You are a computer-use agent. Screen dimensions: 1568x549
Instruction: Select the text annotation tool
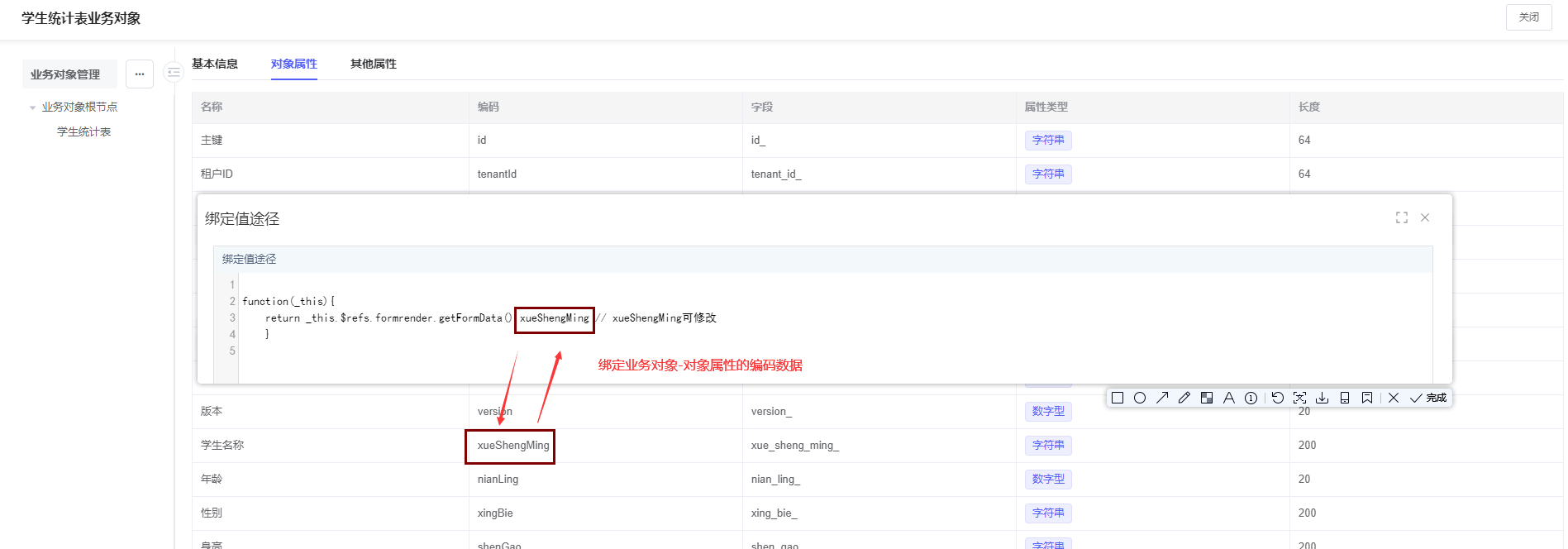(x=1229, y=398)
